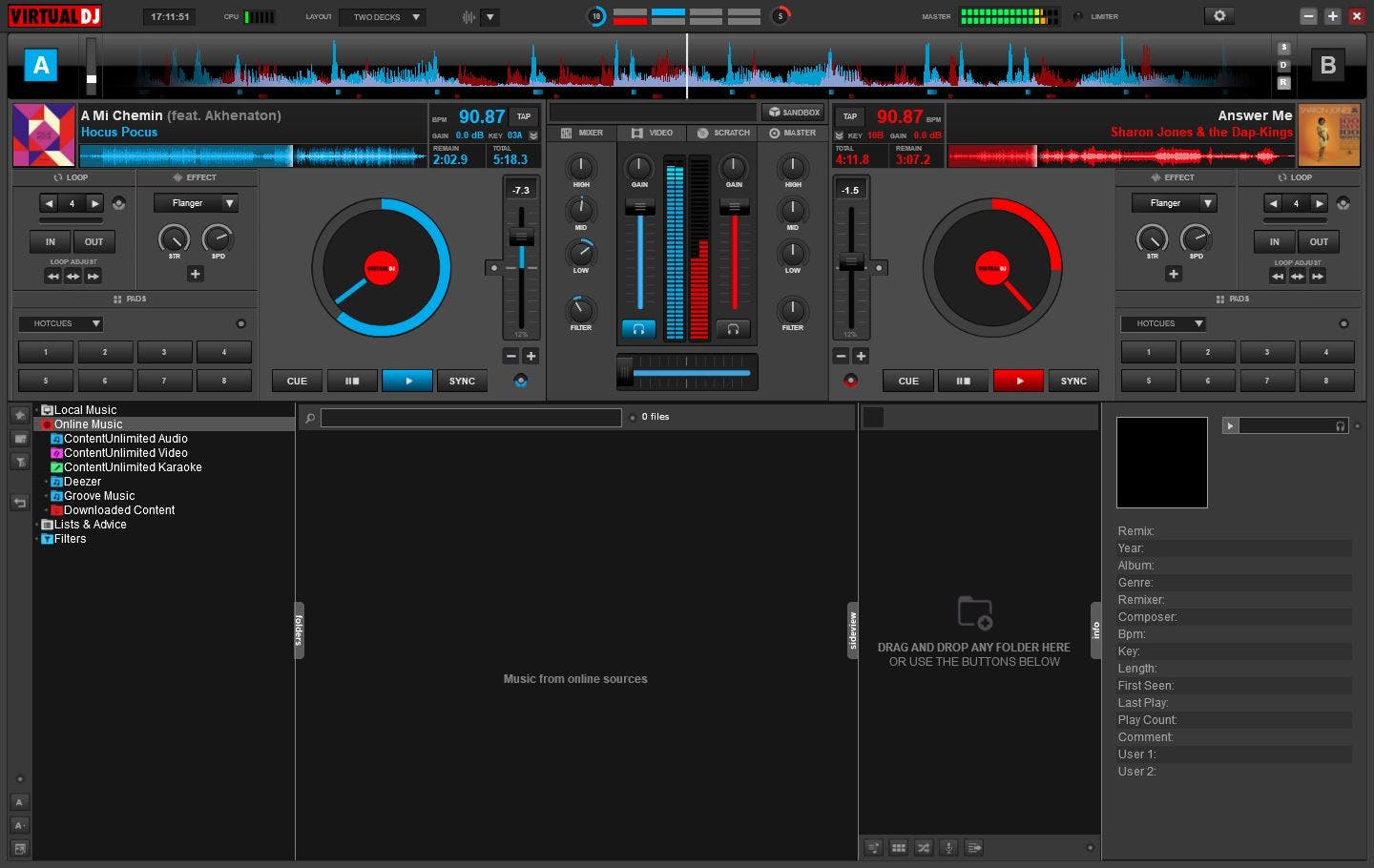Click the crossfader slider
This screenshot has width=1374, height=868.
688,372
